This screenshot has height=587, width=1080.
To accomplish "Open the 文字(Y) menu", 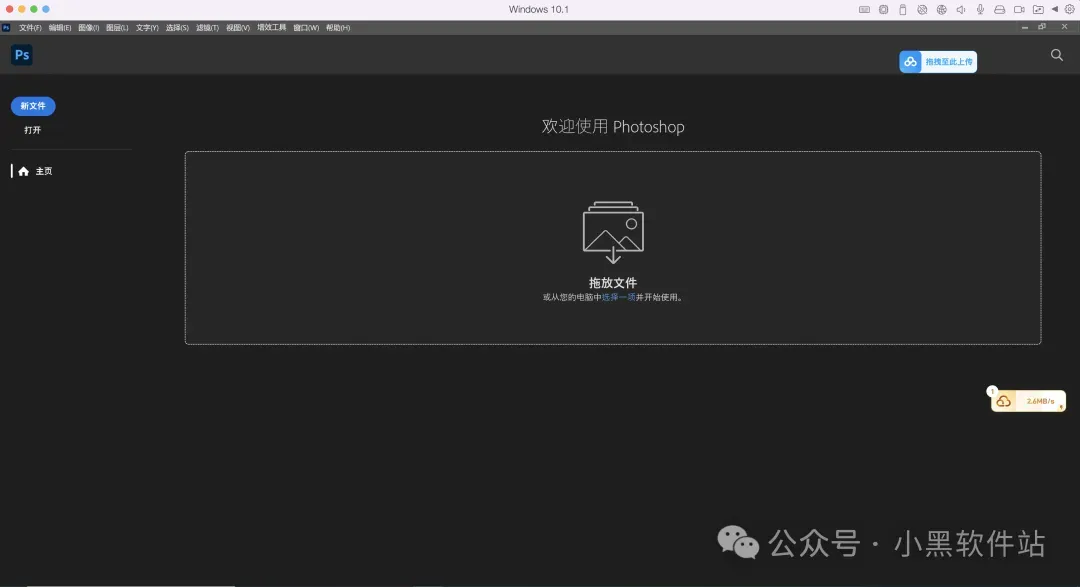I will coord(147,28).
